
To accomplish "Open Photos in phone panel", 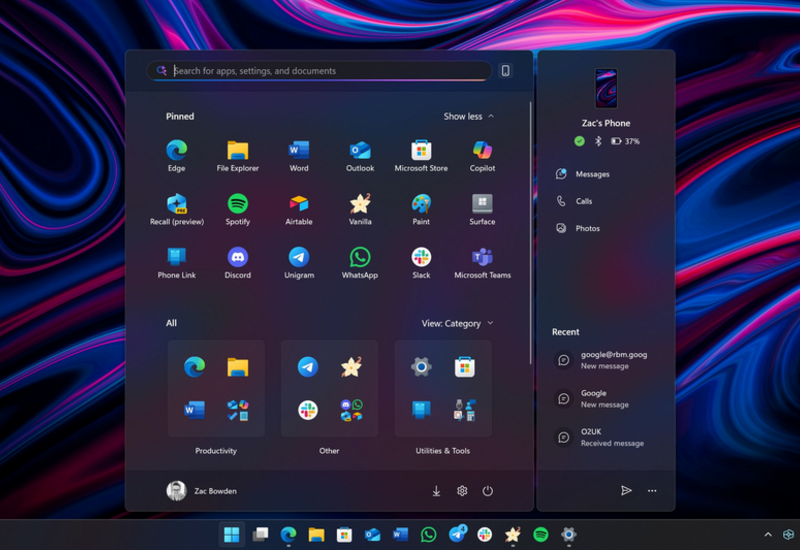I will point(578,228).
